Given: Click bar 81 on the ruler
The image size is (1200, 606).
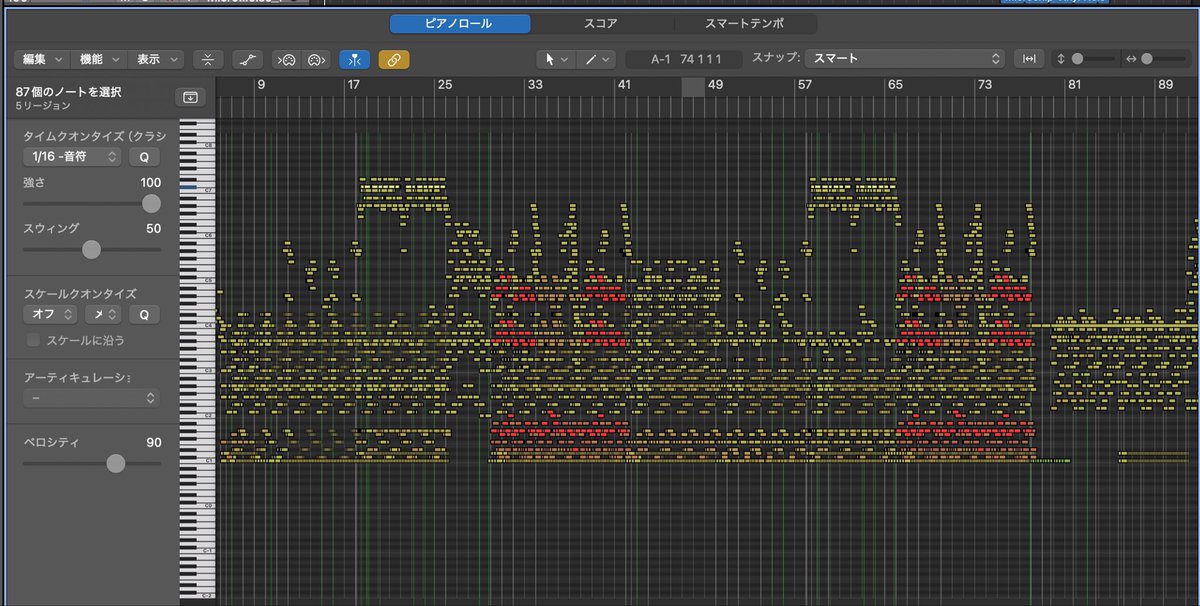Looking at the screenshot, I should (x=1075, y=87).
